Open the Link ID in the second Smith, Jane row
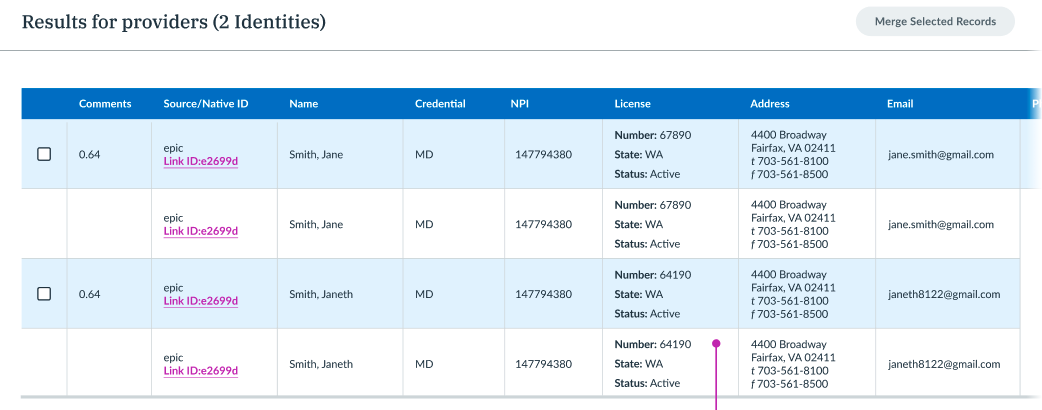Screen dimensions: 1042x410 tap(200, 231)
